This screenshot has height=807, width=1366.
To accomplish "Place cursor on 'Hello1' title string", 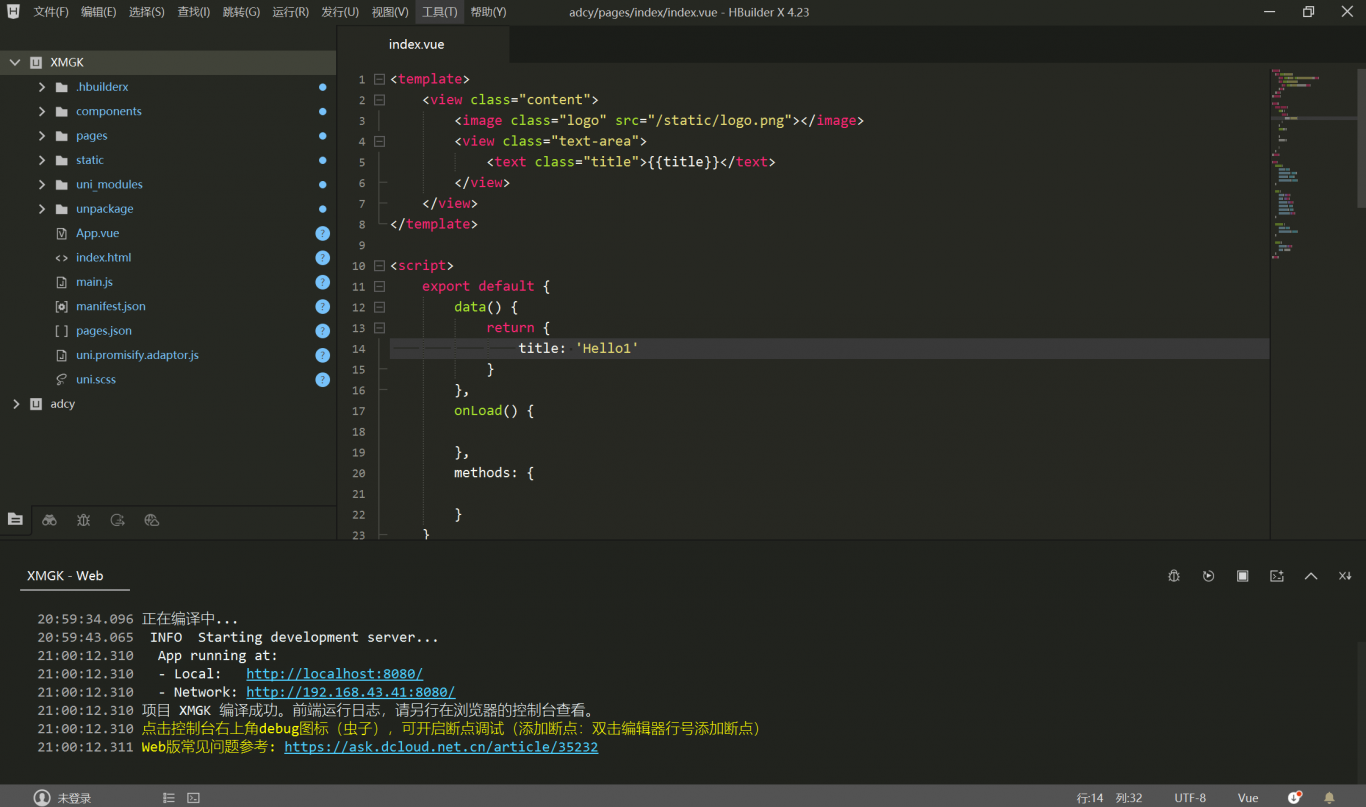I will [607, 349].
